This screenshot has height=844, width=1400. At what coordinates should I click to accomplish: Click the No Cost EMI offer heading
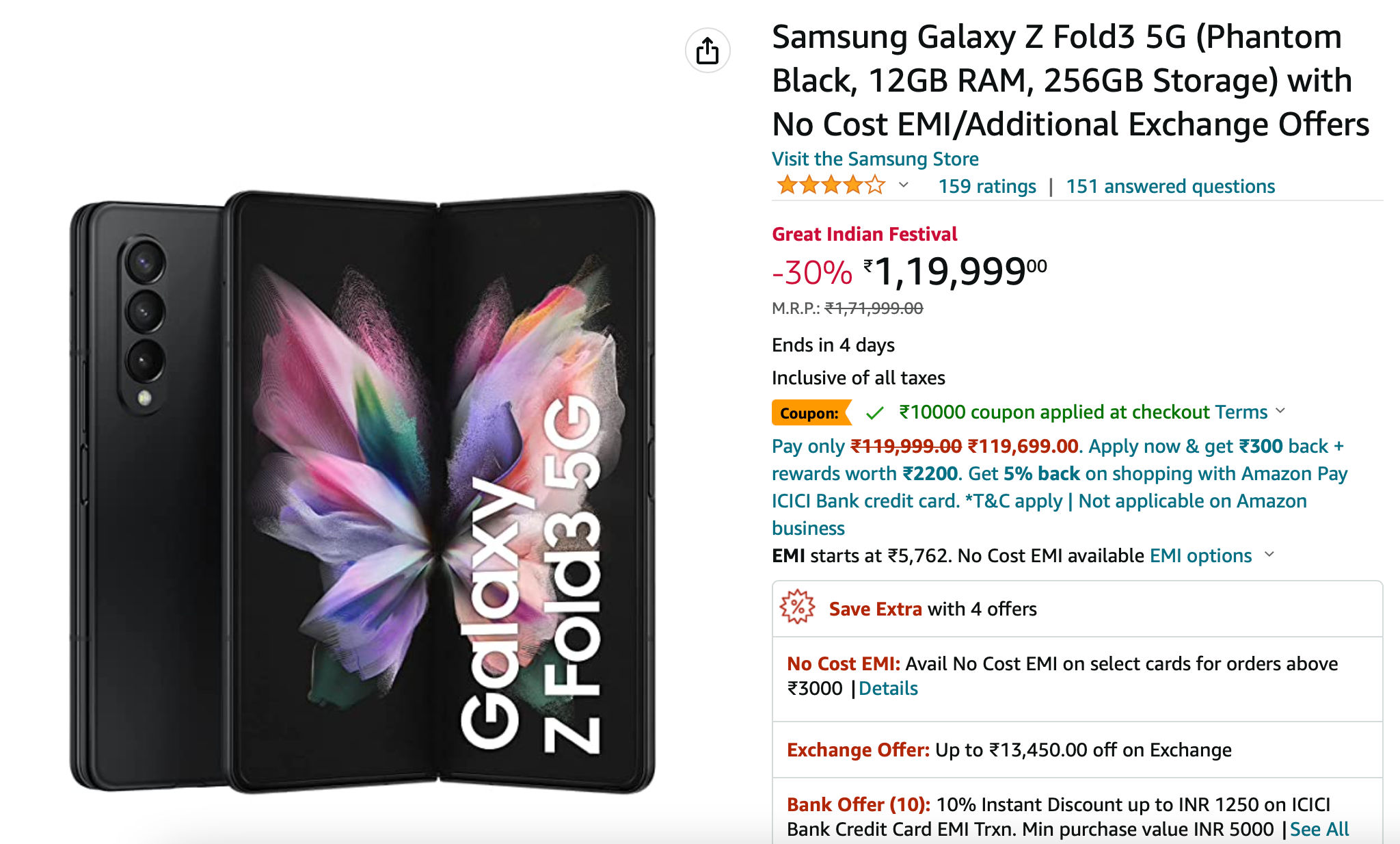844,663
